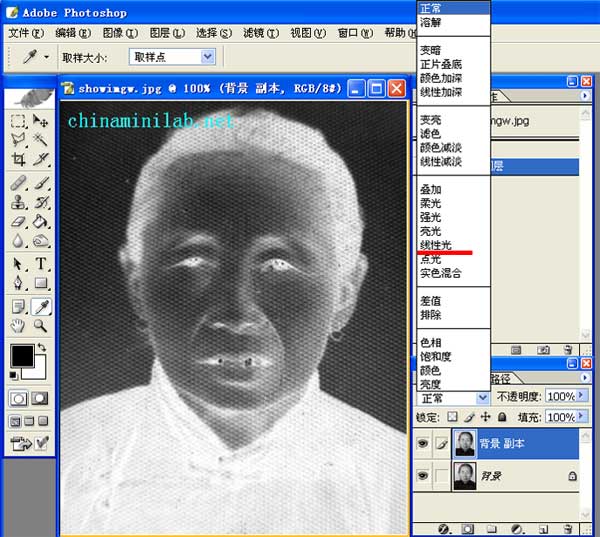Select the Magic Wand tool
The width and height of the screenshot is (600, 537).
41,140
